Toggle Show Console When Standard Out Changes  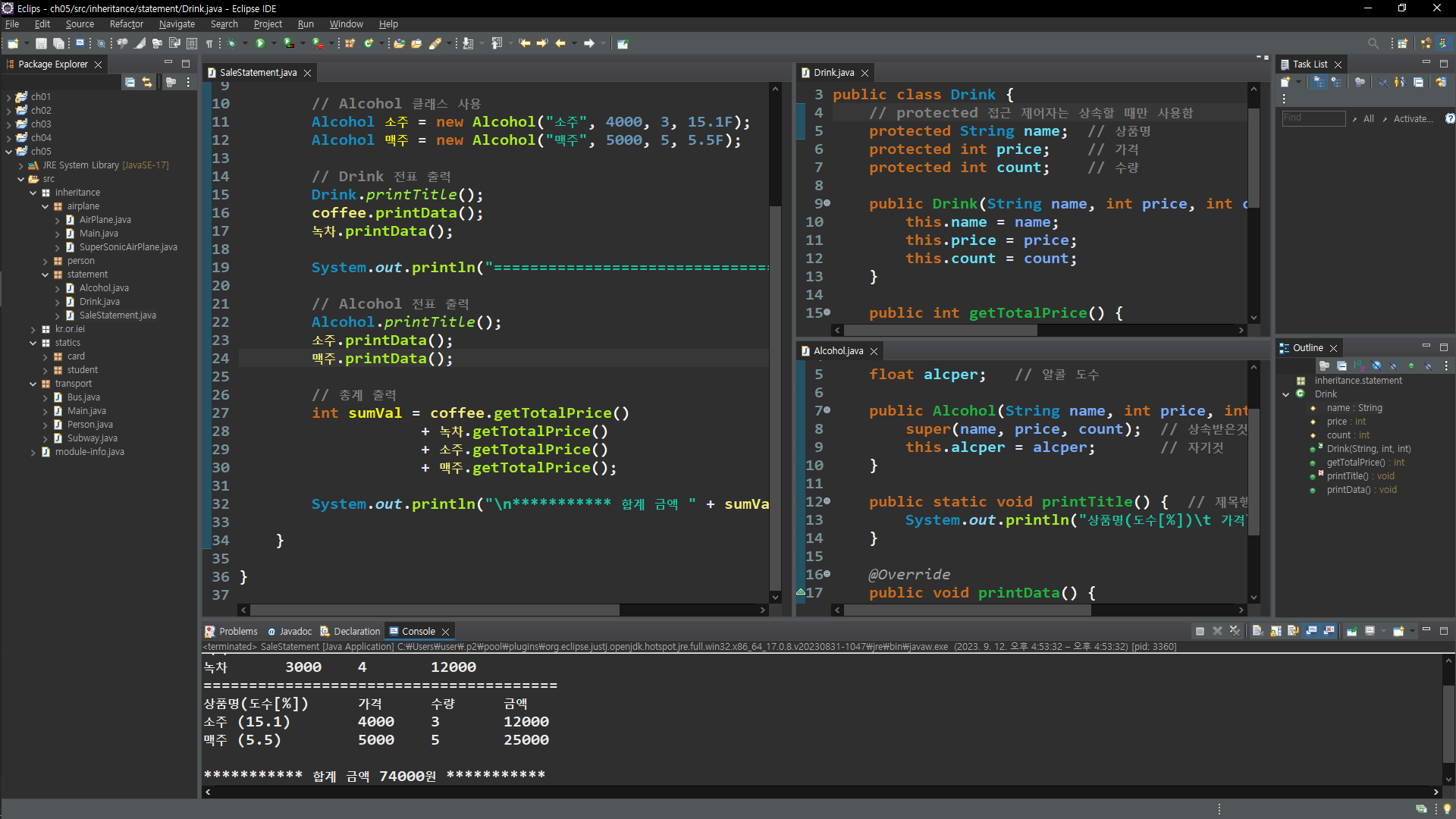(x=1311, y=631)
